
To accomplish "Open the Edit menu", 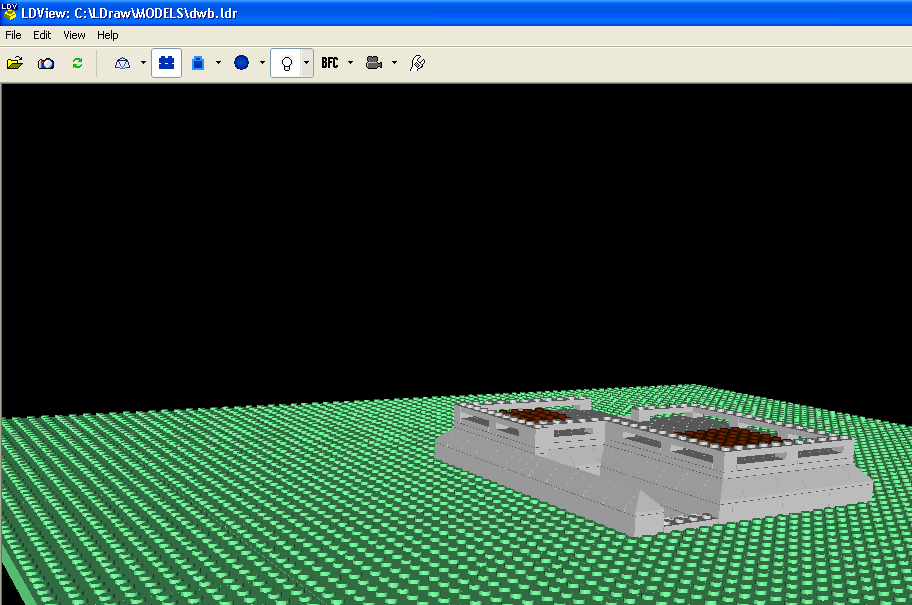I will [x=42, y=35].
